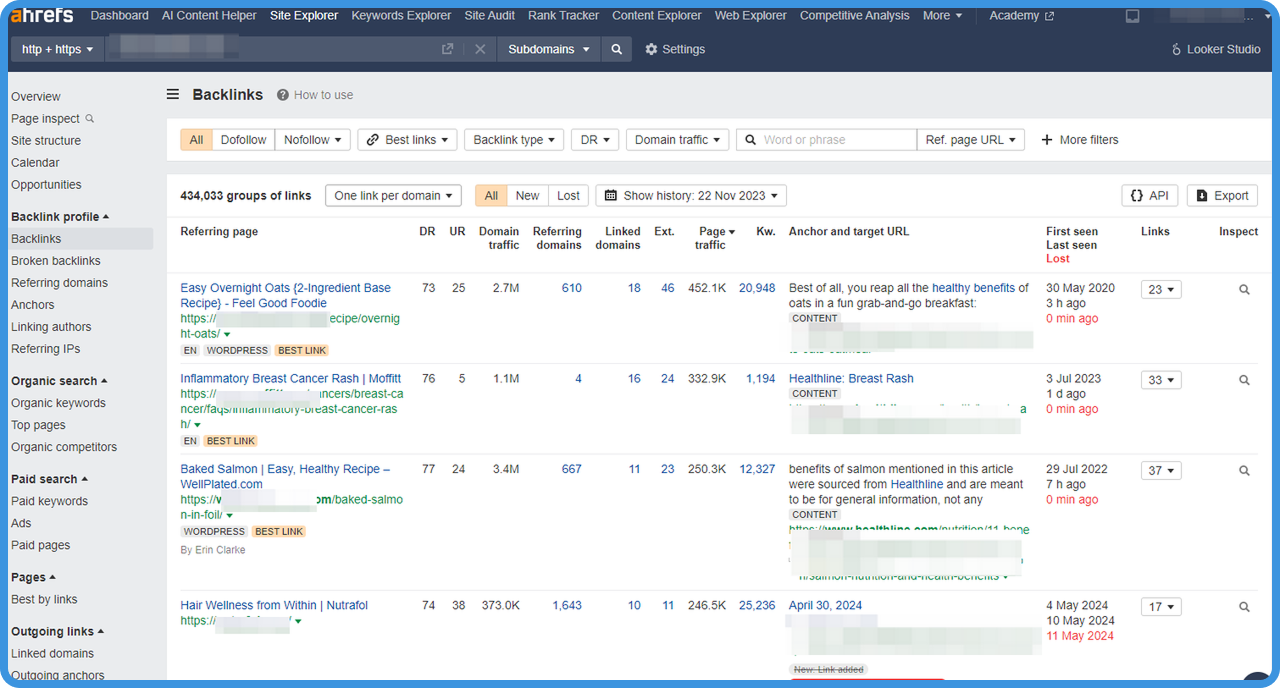The image size is (1280, 688).
Task: Open Academy external link
Action: (x=1021, y=16)
